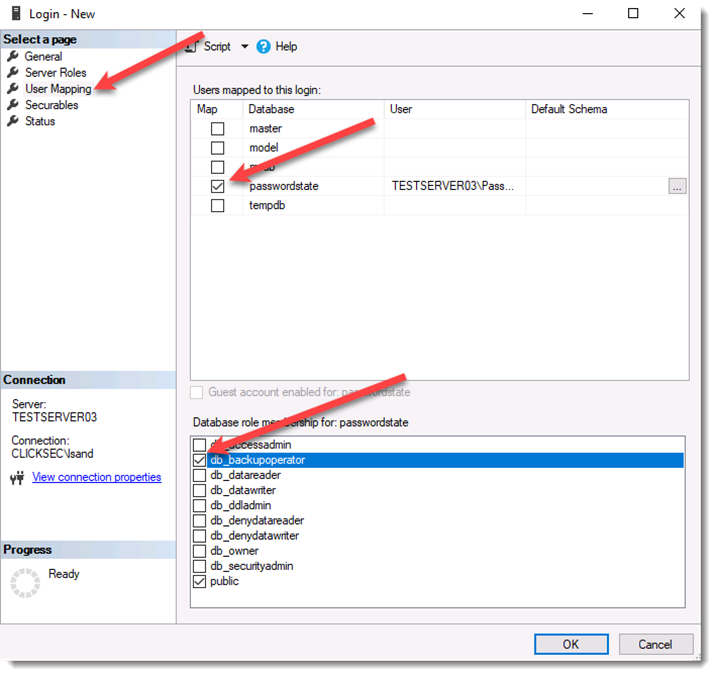Click the Cancel button
Screen dimensions: 716x676
656,644
